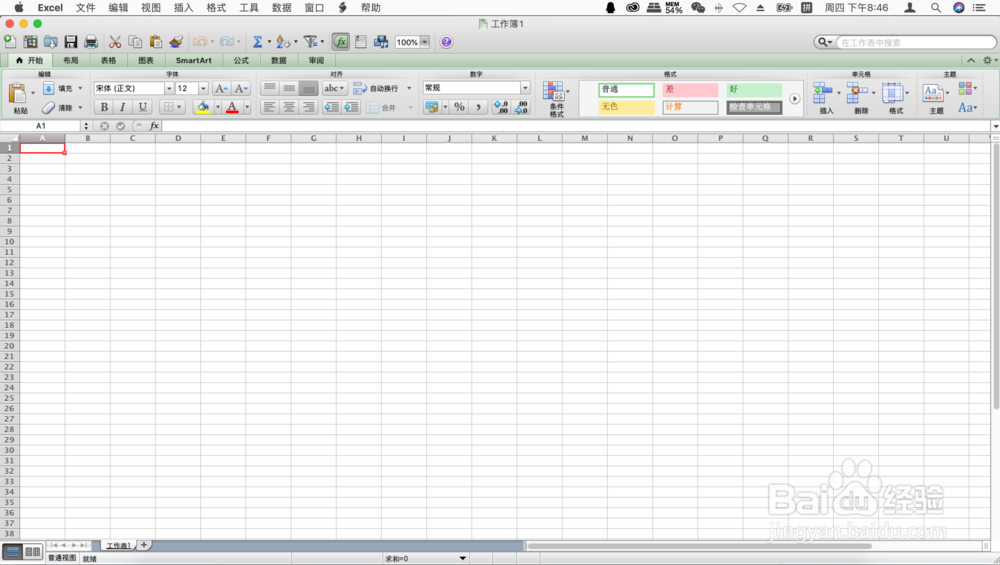Click the clear eraser icon
Screen dimensions: 1000x565
48,107
